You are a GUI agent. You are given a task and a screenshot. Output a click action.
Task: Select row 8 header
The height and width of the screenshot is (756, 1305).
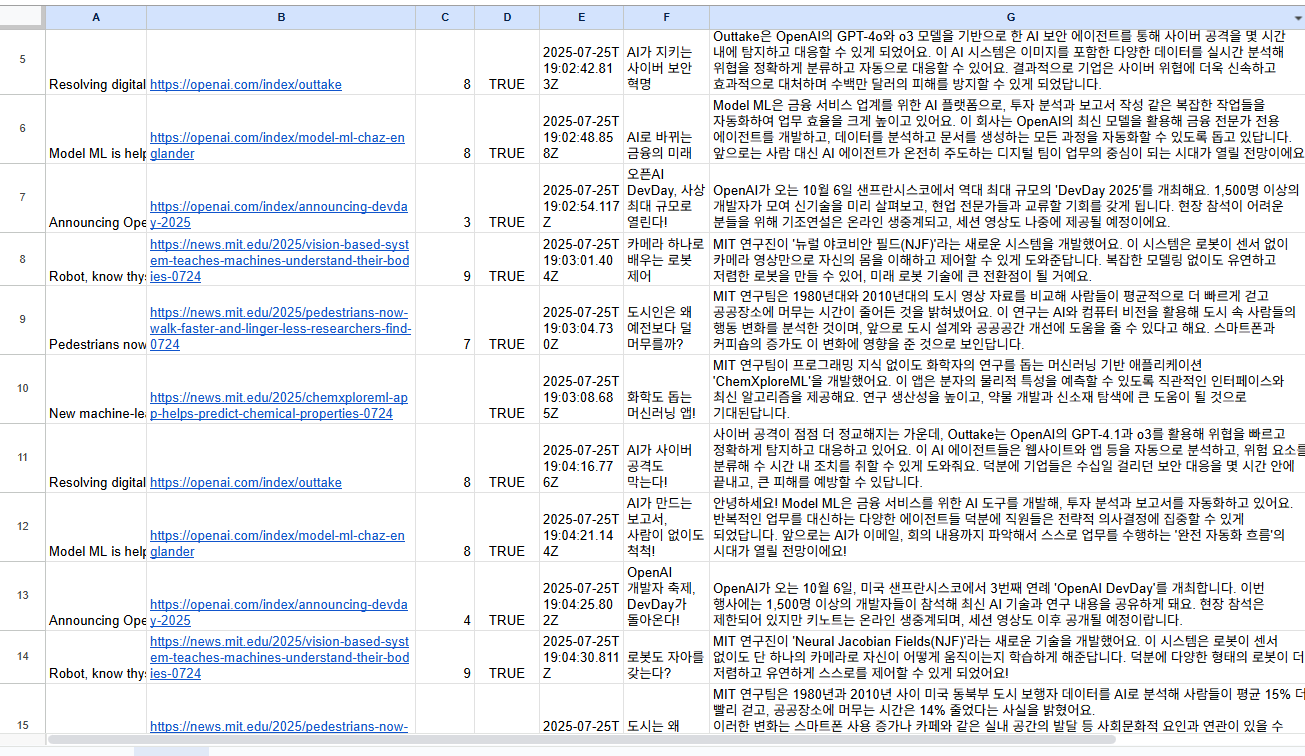point(22,259)
